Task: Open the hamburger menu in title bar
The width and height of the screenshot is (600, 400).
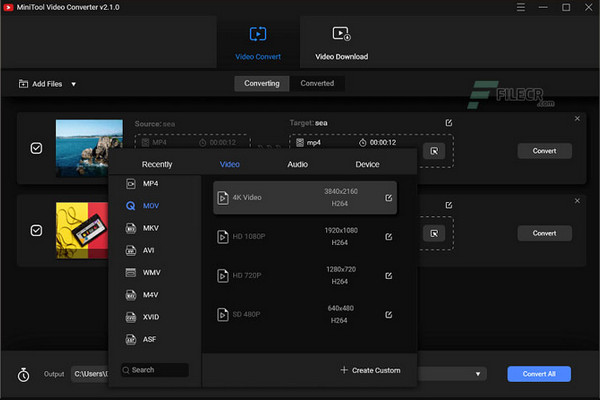Action: click(521, 7)
